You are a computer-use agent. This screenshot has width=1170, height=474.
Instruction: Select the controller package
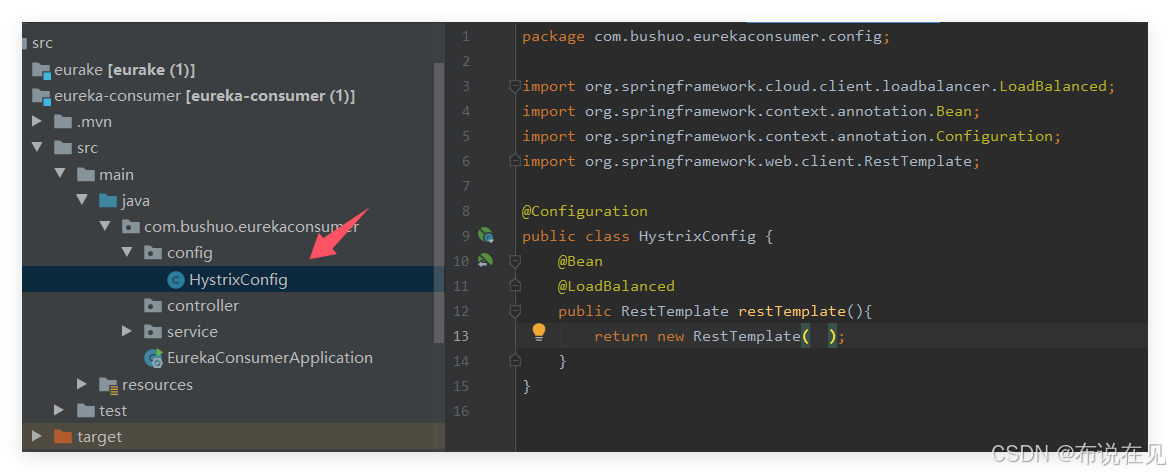(x=203, y=305)
